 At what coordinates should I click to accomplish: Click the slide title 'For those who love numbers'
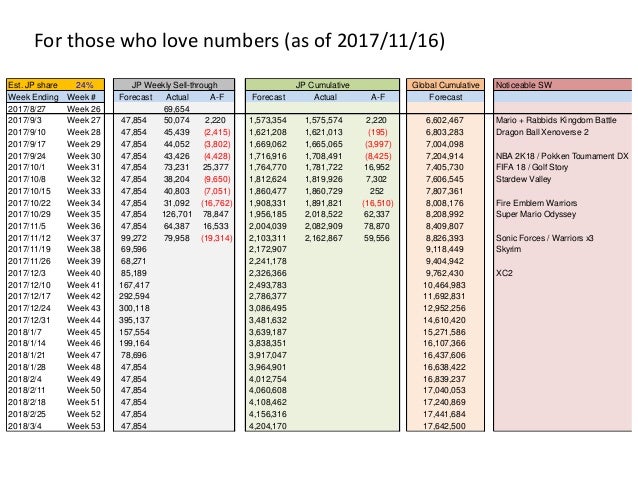(157, 41)
